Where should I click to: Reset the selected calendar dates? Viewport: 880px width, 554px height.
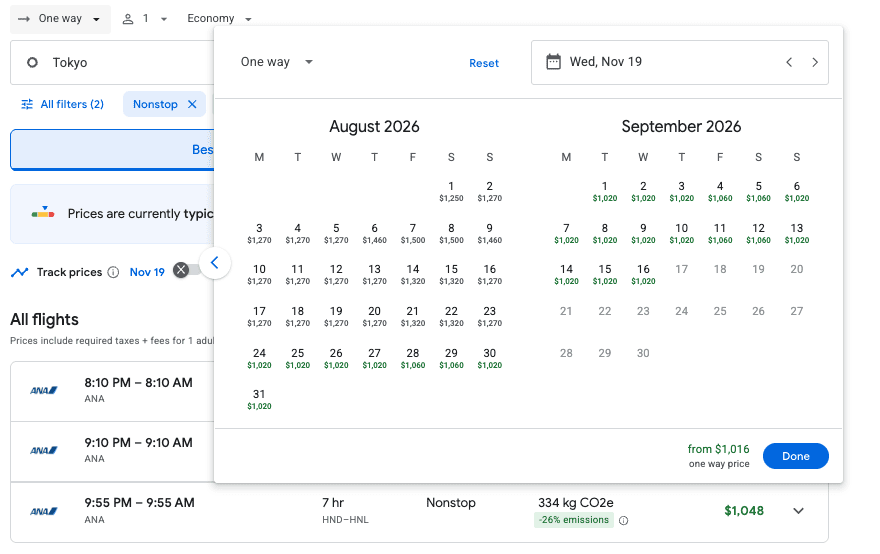[484, 63]
